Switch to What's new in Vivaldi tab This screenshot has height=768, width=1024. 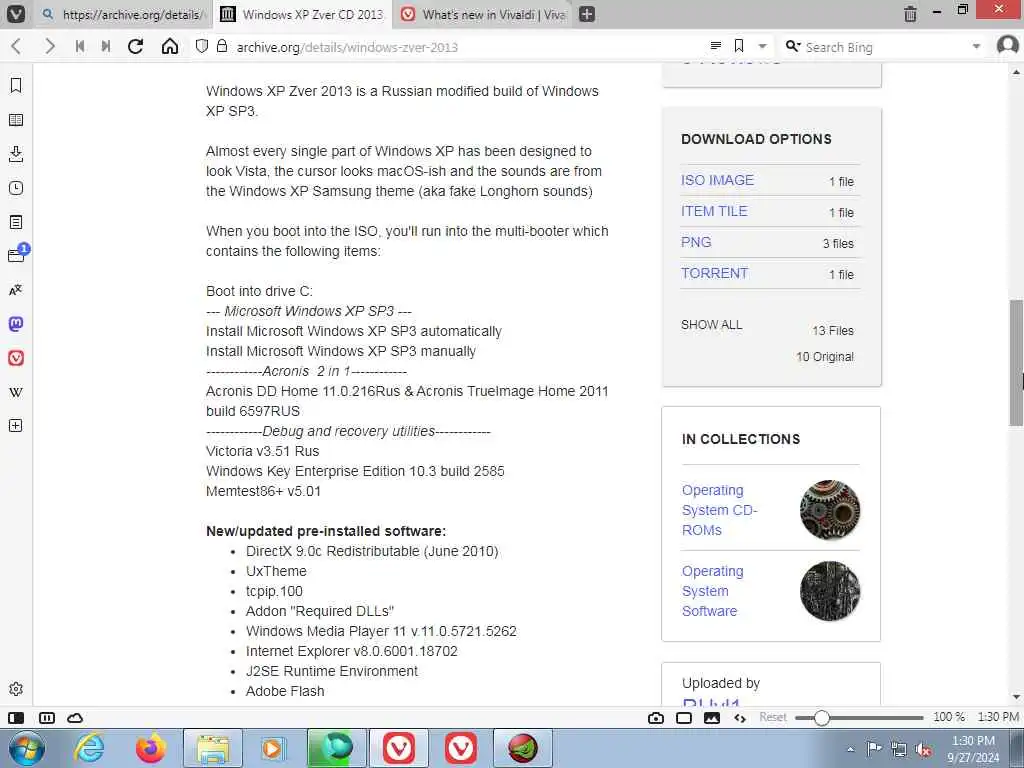(x=484, y=14)
